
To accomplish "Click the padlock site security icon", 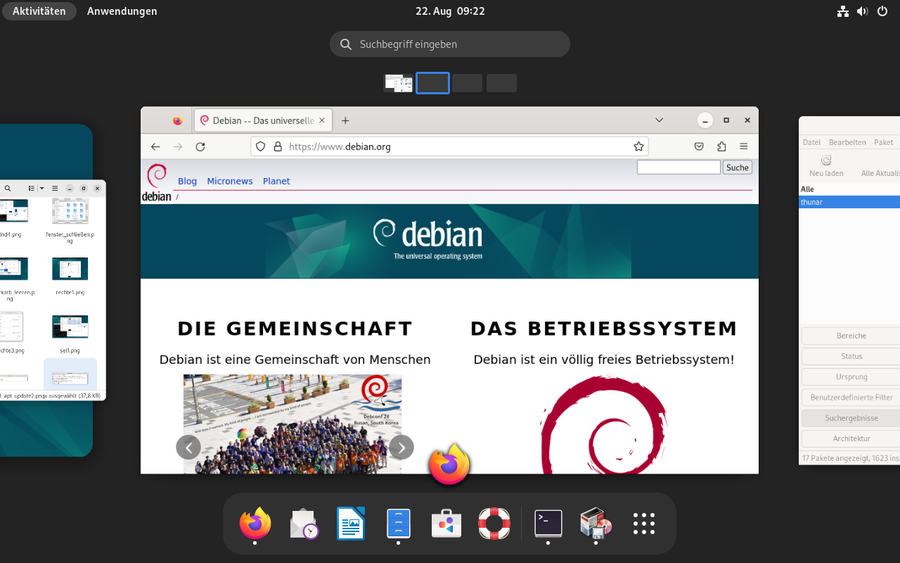I will pos(278,147).
